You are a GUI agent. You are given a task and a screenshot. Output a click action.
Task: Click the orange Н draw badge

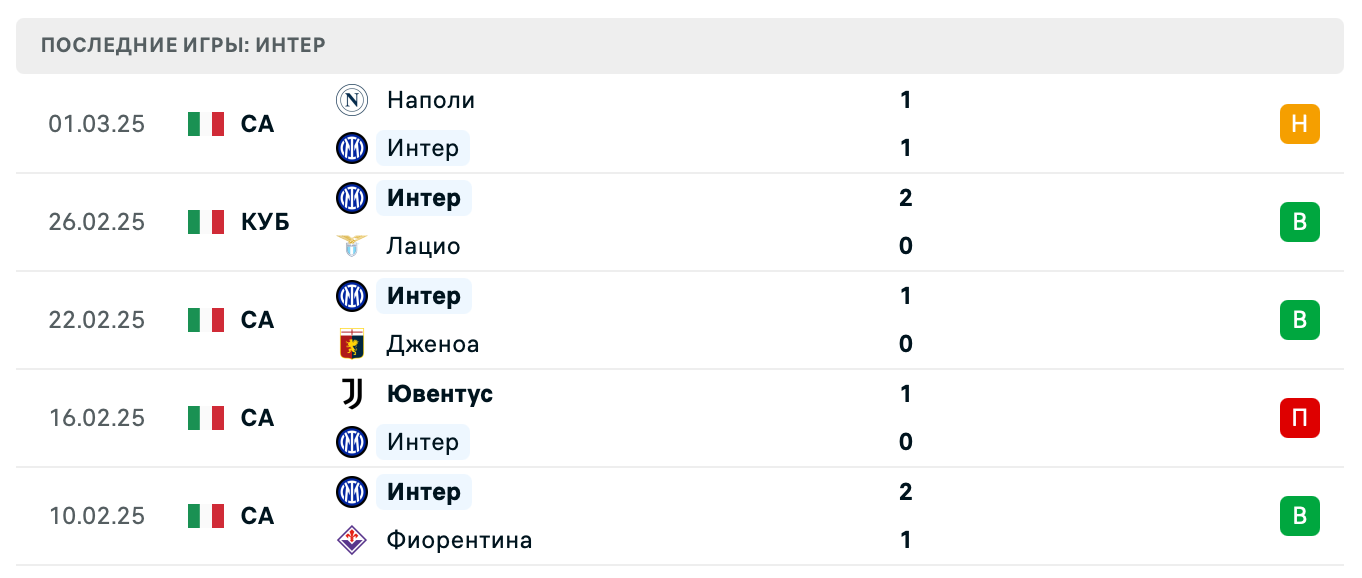(x=1299, y=124)
